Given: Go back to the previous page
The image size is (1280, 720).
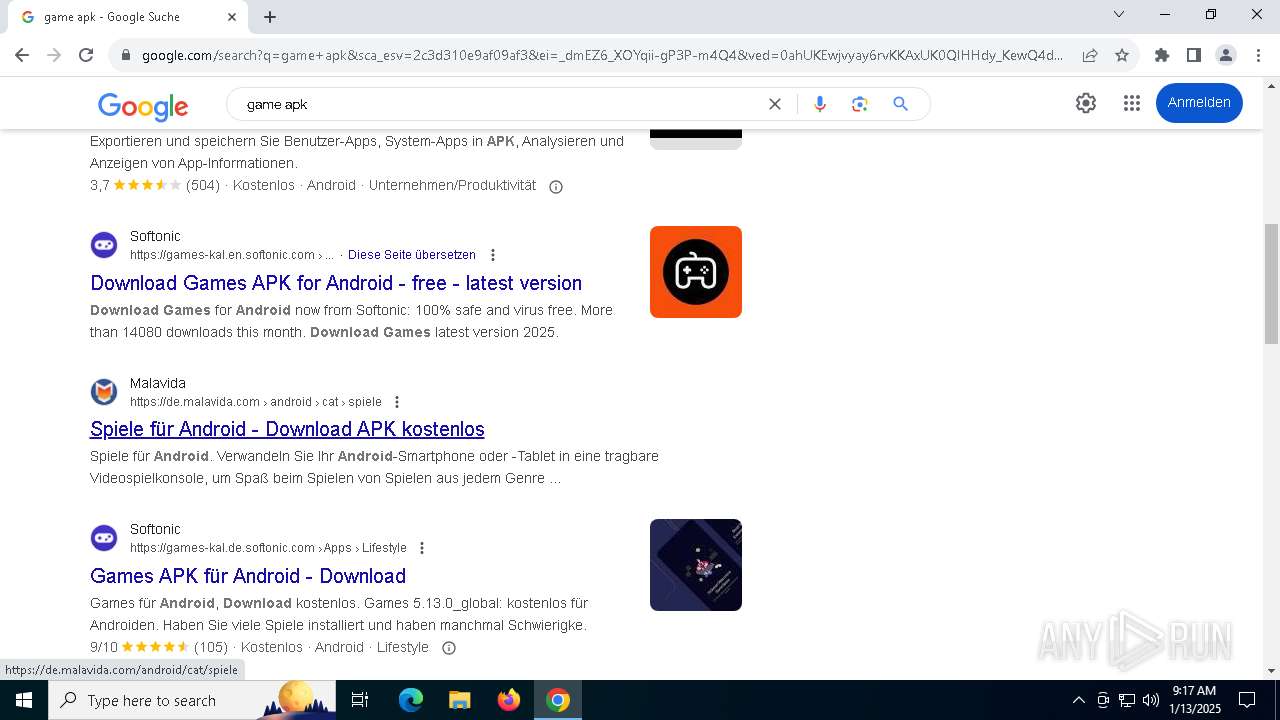Looking at the screenshot, I should click(22, 55).
